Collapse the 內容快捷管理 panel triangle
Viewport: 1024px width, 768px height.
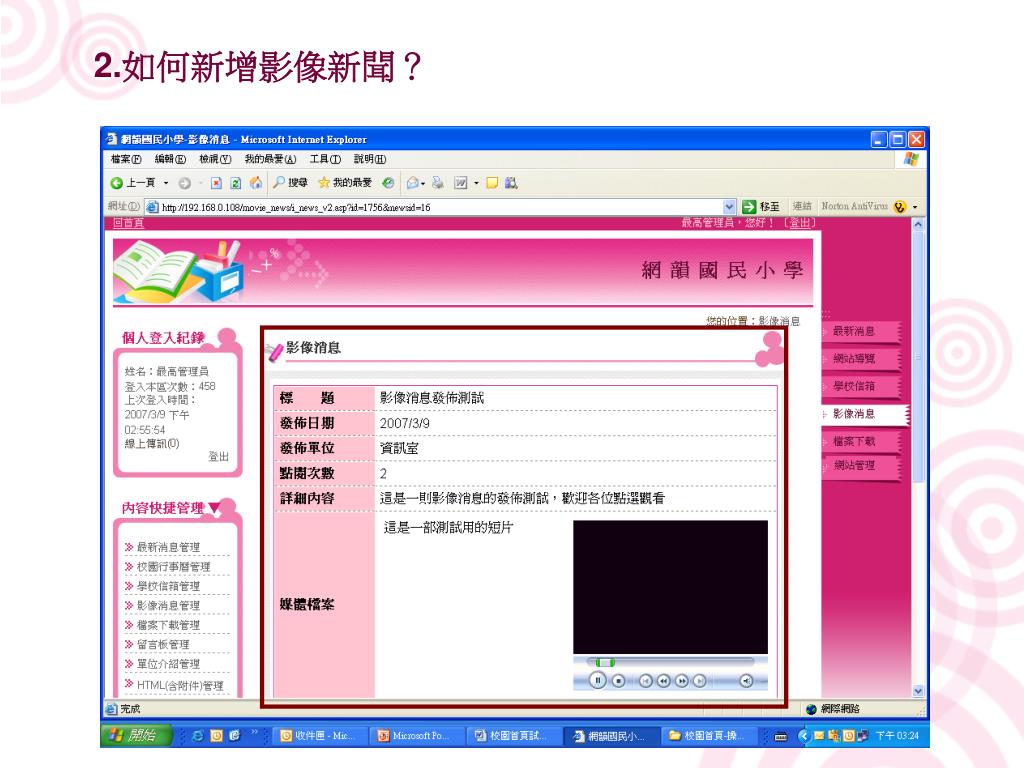(214, 507)
